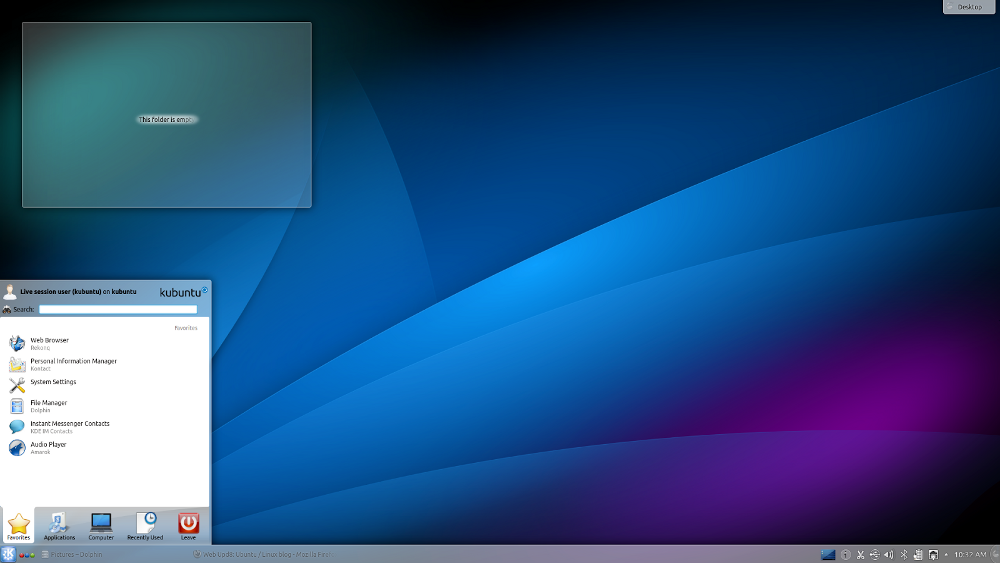Image resolution: width=1000 pixels, height=563 pixels.
Task: Click the KDE Kickoff launcher button
Action: tap(8, 554)
